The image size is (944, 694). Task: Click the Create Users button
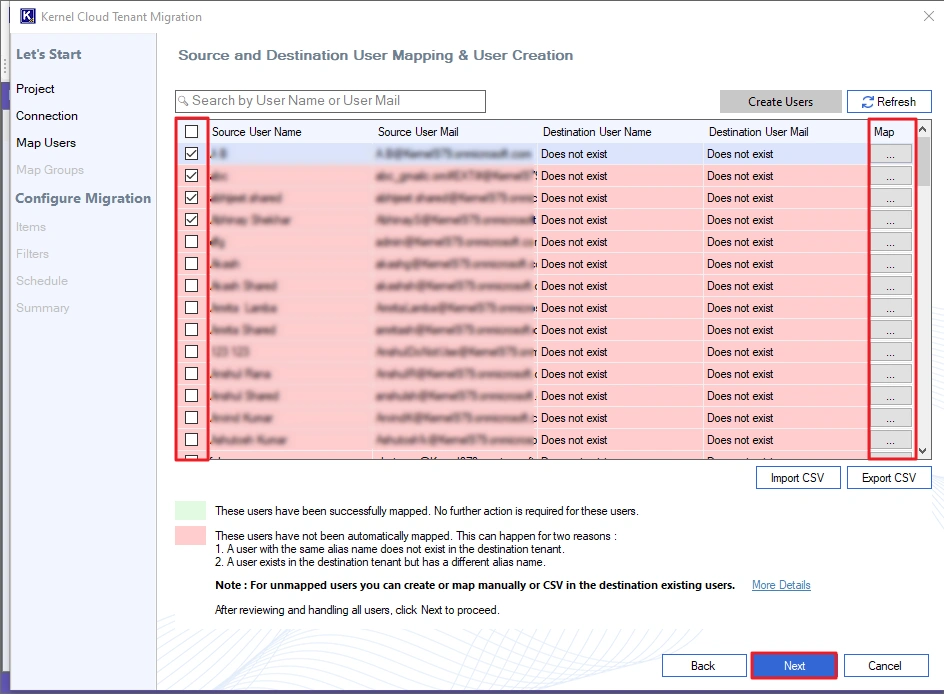coord(780,101)
